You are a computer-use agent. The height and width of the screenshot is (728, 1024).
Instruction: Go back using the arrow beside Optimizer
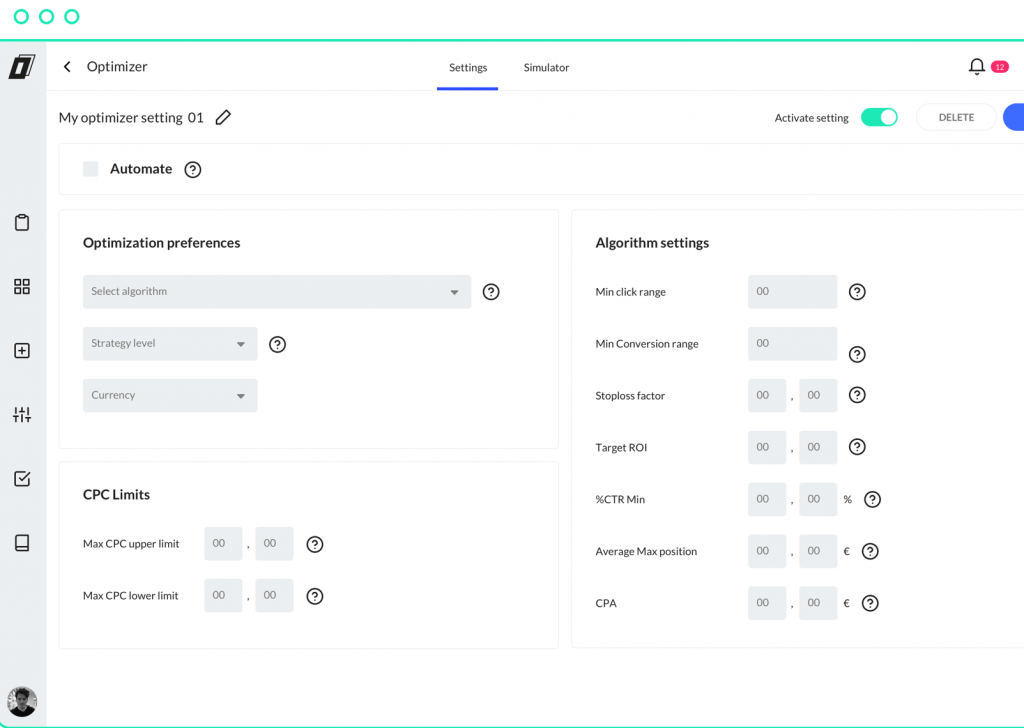67,67
